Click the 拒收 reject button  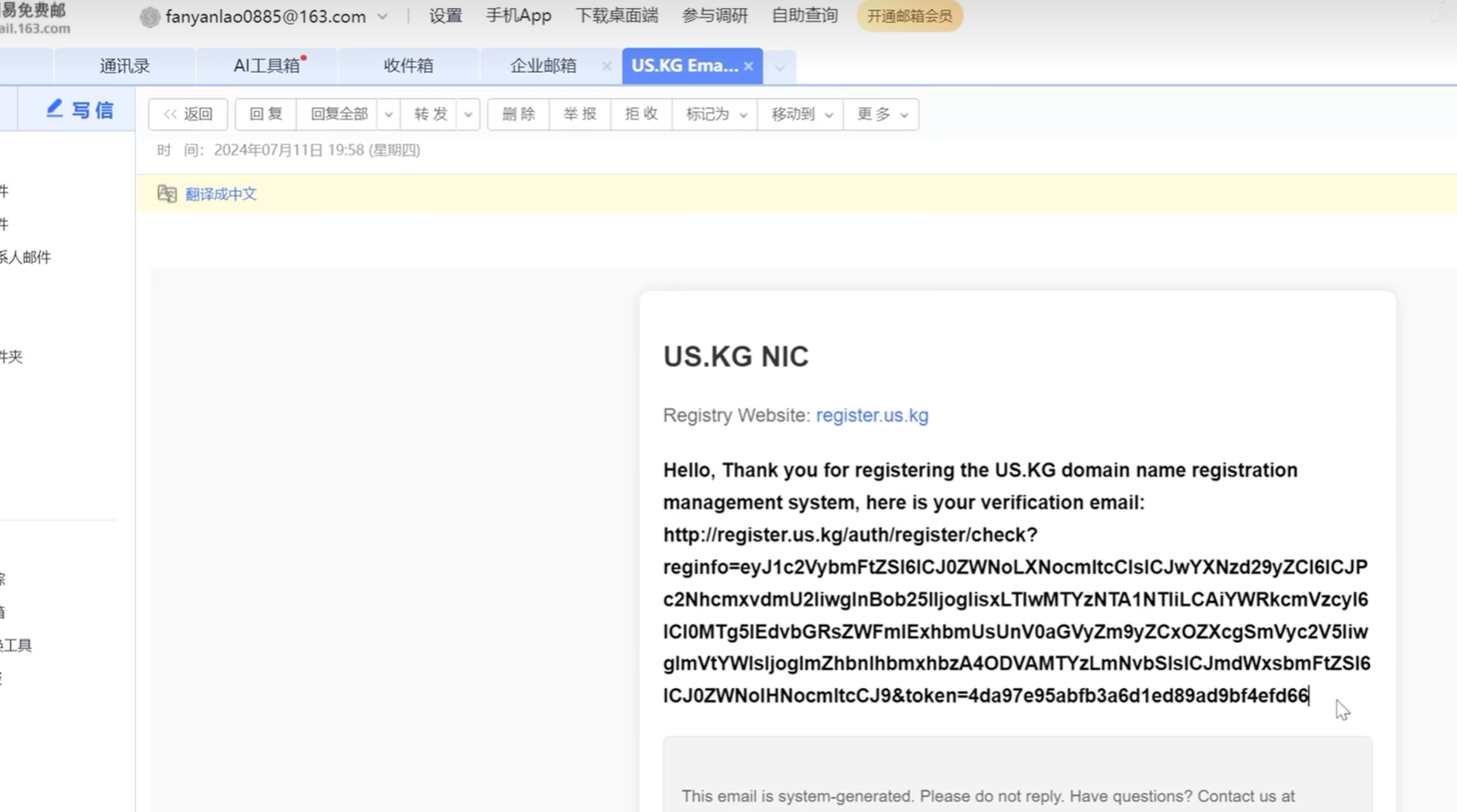tap(641, 115)
